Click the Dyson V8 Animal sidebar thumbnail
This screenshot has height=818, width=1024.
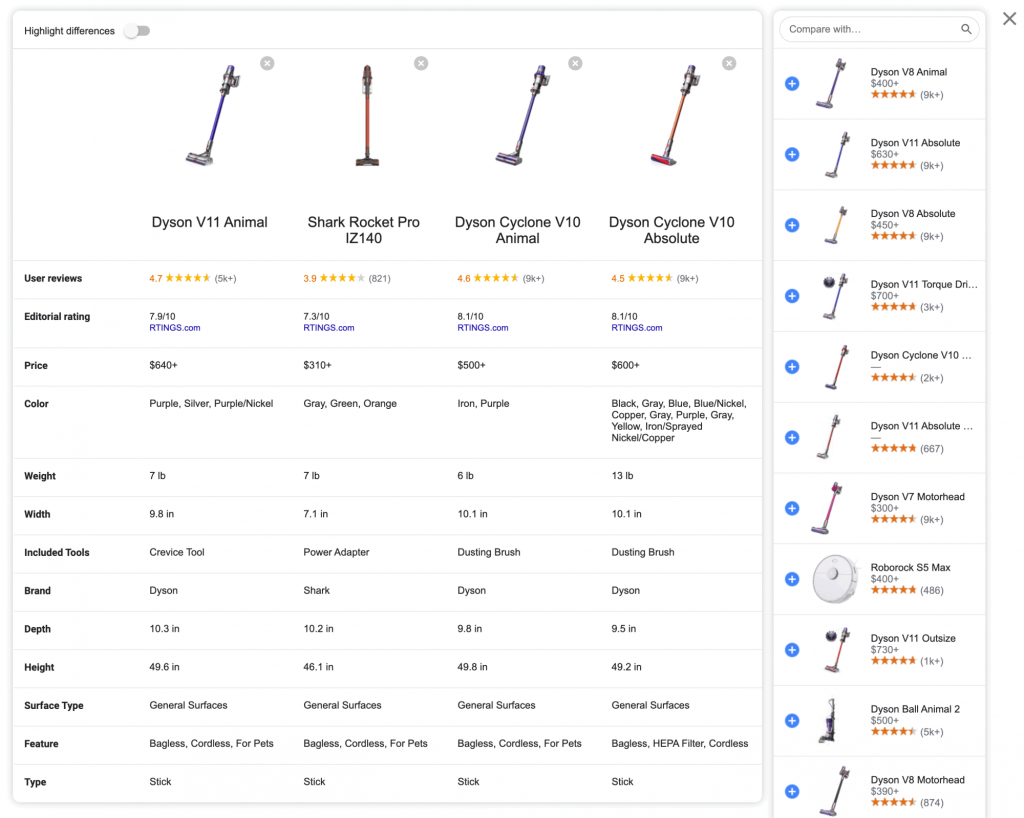831,84
